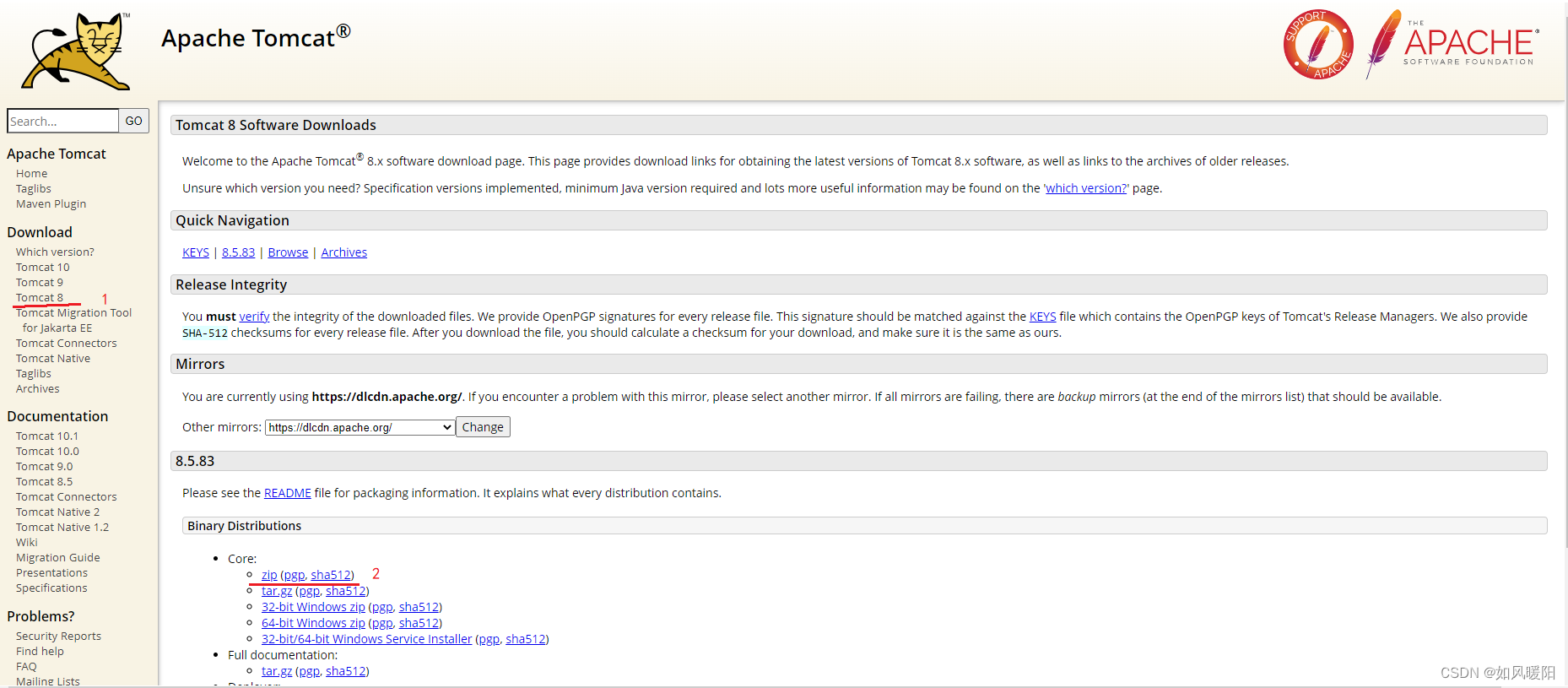Download the 32-bit Windows zip
1568x688 pixels.
point(313,607)
